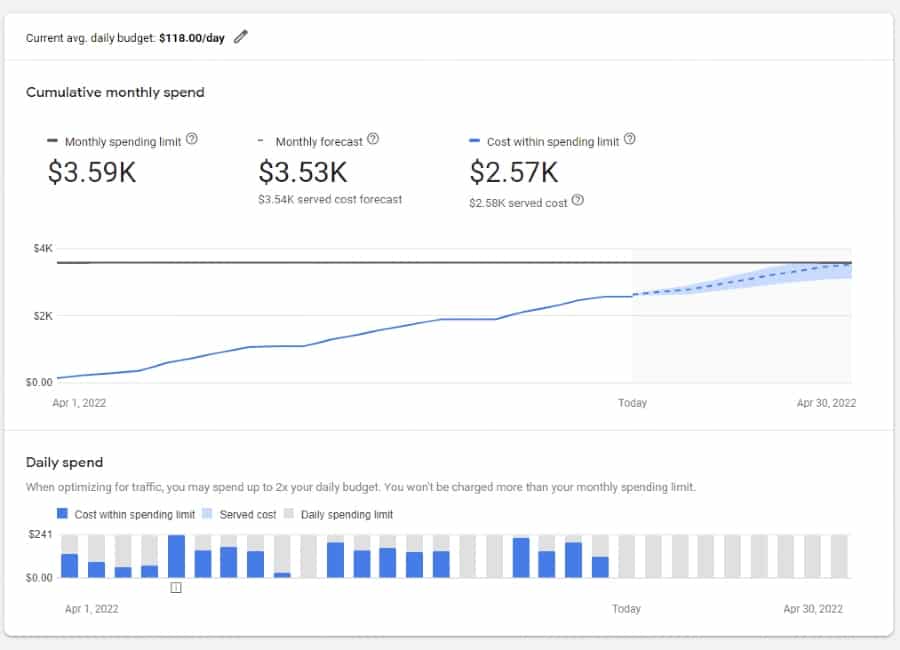
Task: Click the dark blue Cost within spending limit legend swatch
Action: coord(62,513)
